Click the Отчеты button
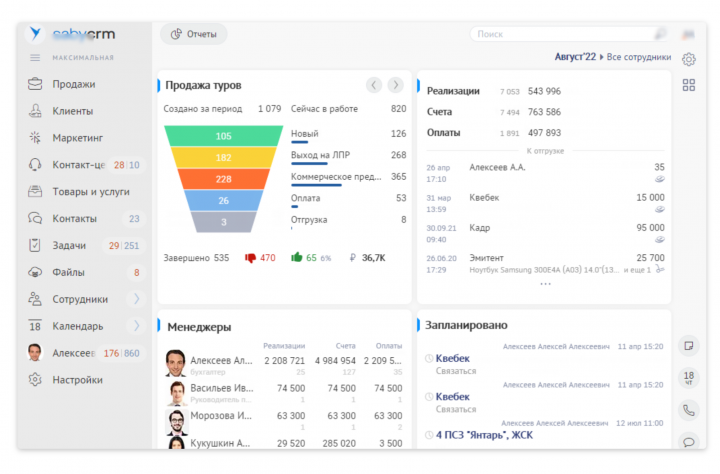 (194, 34)
